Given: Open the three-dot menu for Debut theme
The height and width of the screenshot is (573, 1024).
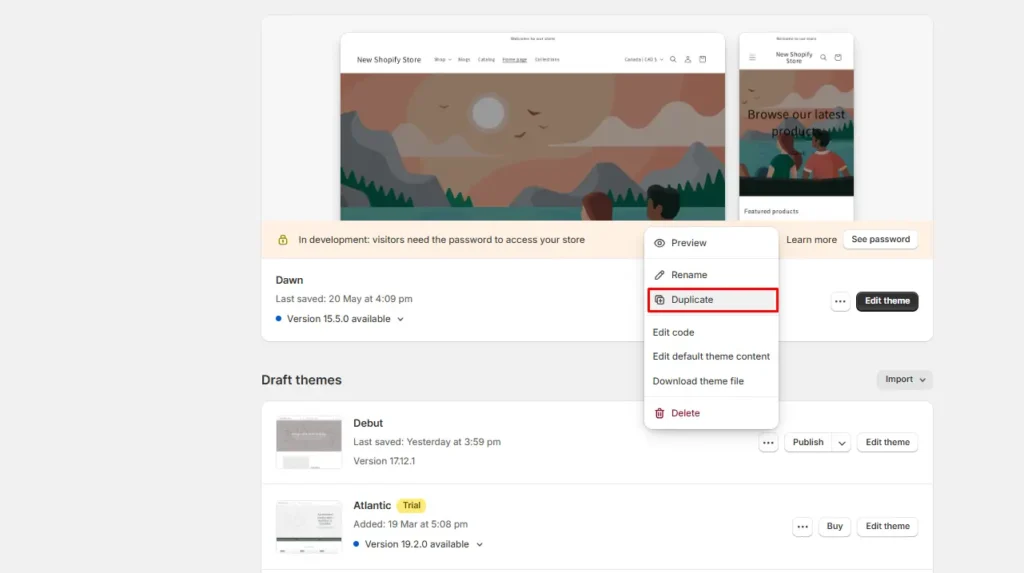Looking at the screenshot, I should coord(768,442).
